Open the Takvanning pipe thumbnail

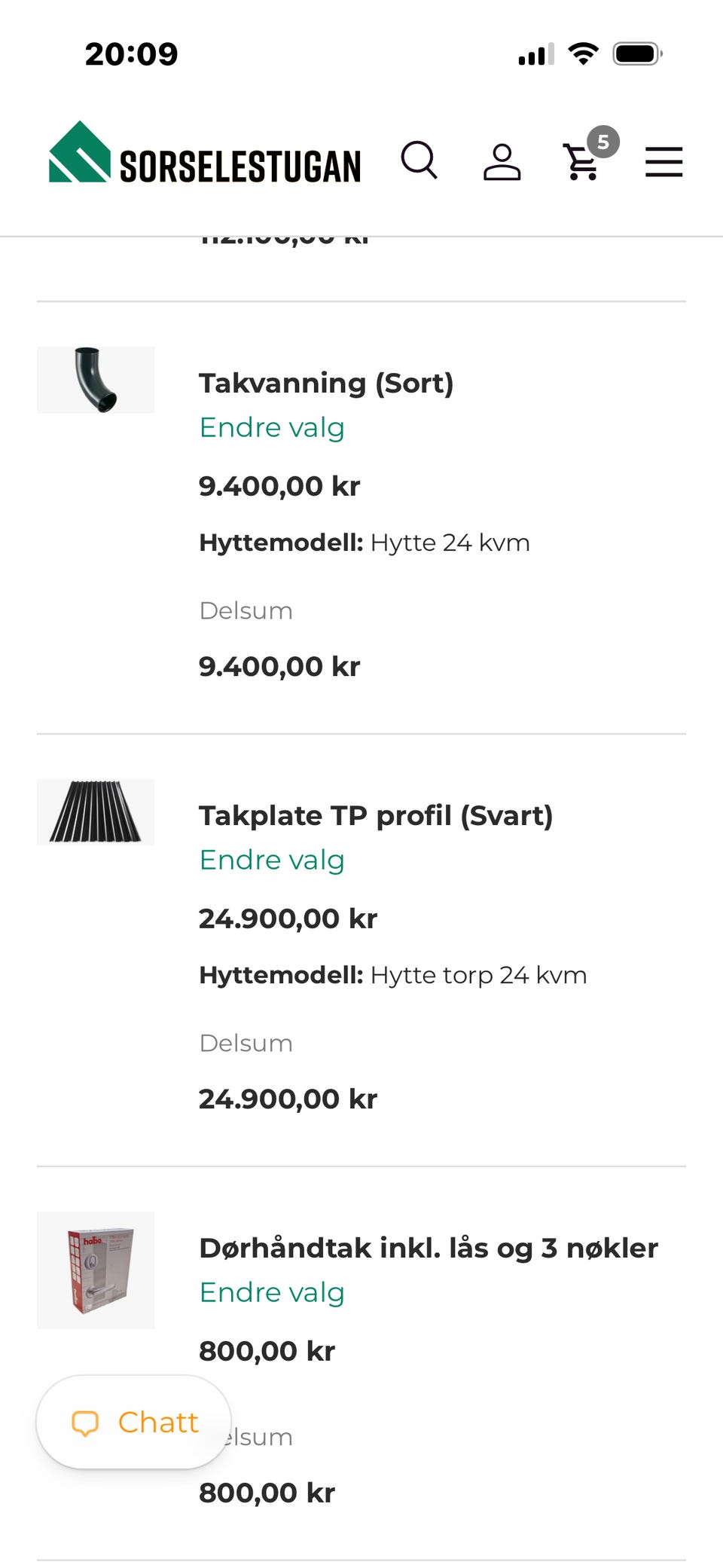click(96, 380)
